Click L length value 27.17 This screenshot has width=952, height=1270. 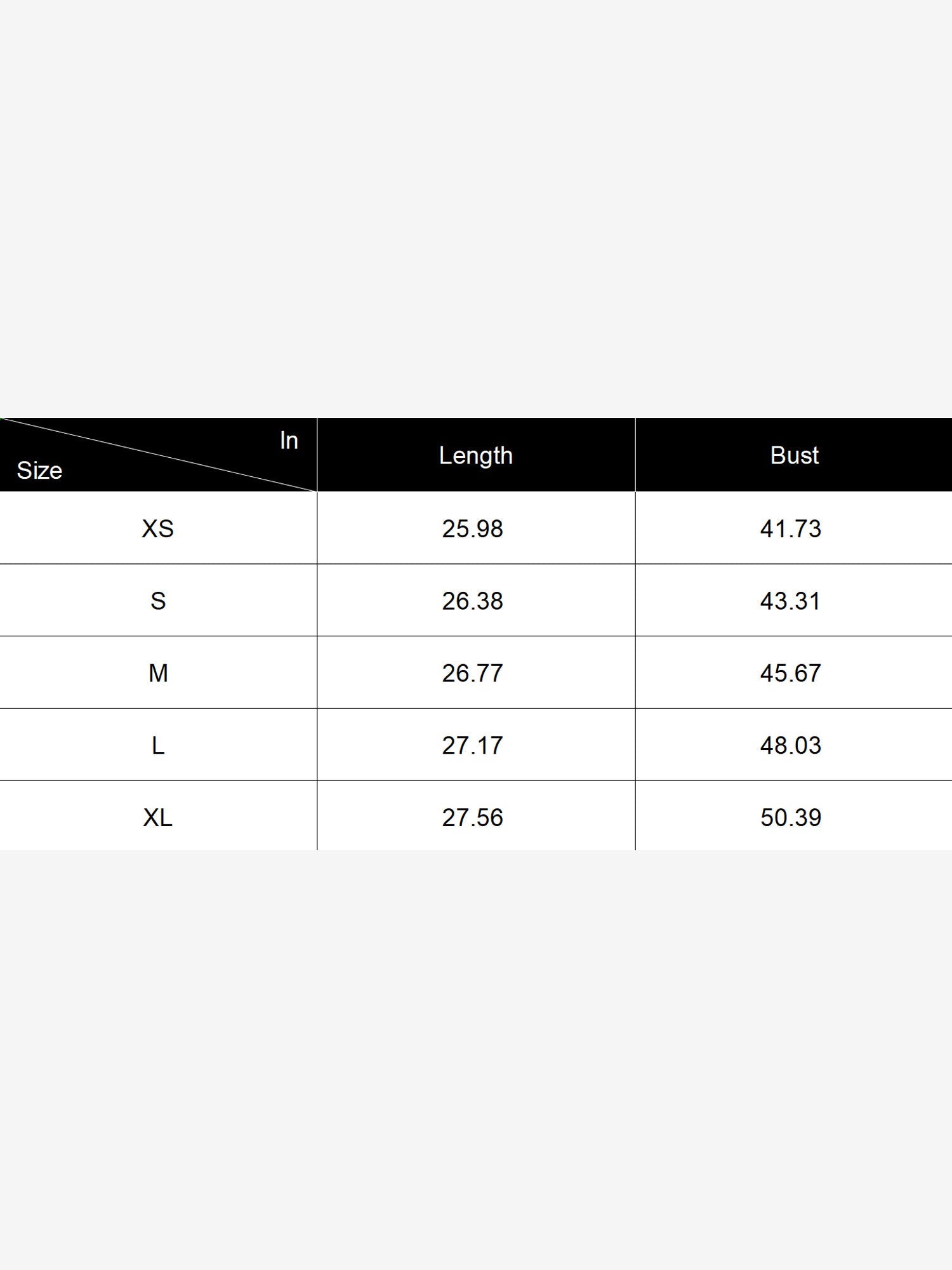click(x=472, y=745)
